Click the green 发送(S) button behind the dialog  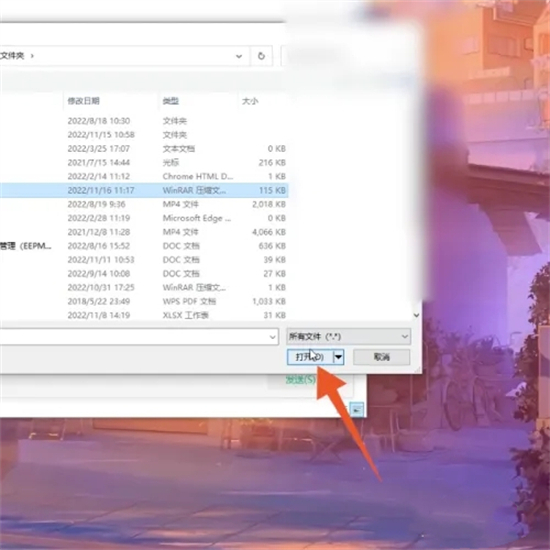point(301,380)
